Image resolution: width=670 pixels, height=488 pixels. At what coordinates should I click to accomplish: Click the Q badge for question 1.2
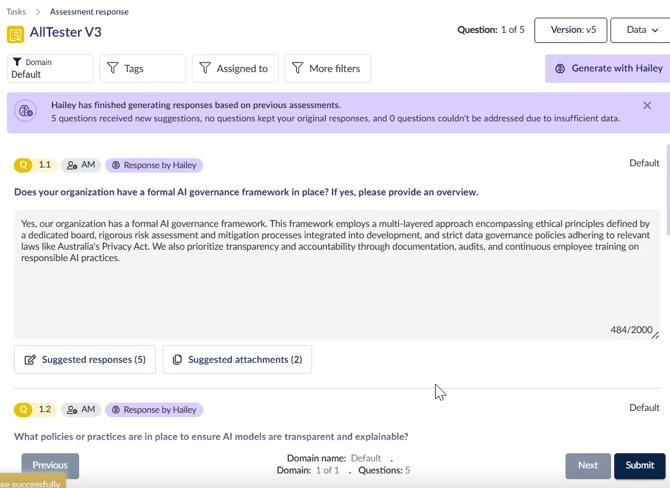point(24,410)
